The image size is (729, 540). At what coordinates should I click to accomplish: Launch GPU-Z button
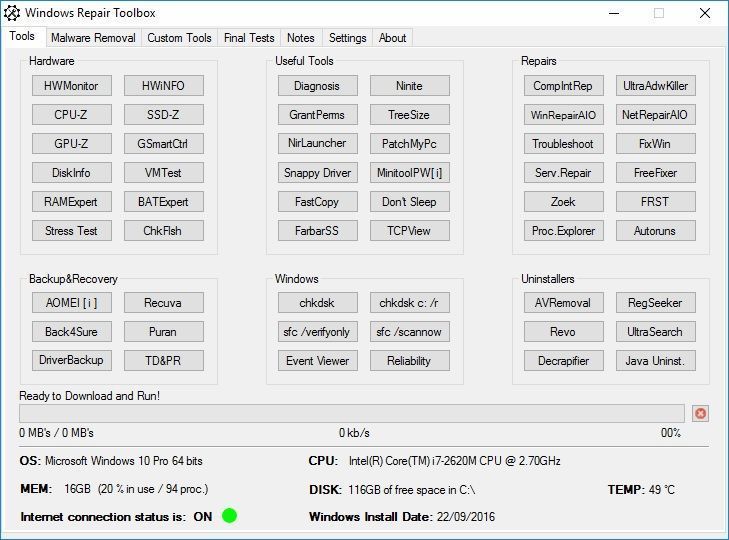[72, 144]
